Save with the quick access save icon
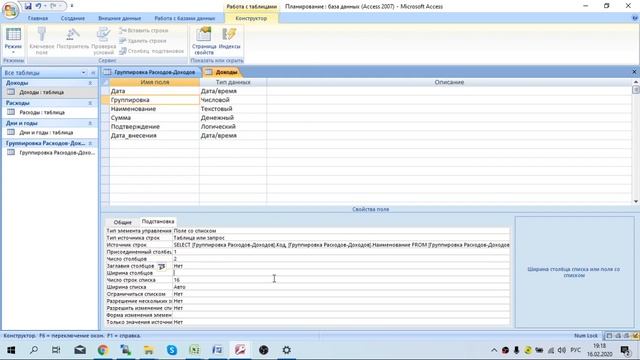 click(x=28, y=6)
